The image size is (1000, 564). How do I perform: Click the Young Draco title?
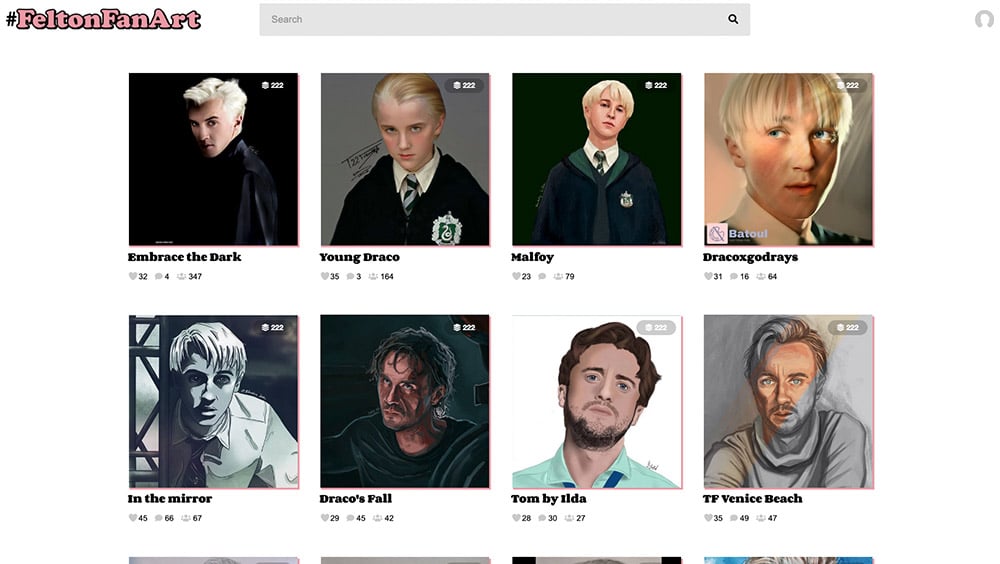click(x=360, y=257)
